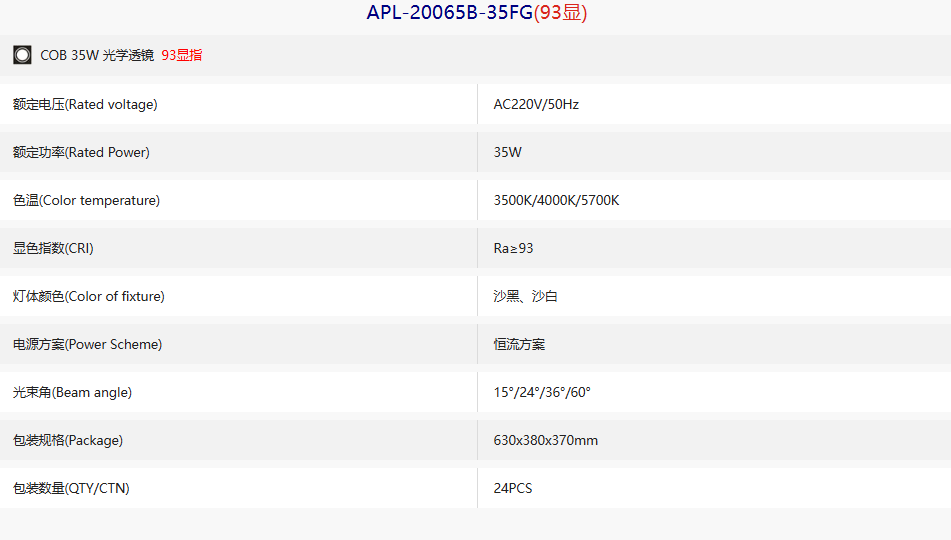
Task: Click the 沙黑、沙白 value
Action: (x=525, y=296)
